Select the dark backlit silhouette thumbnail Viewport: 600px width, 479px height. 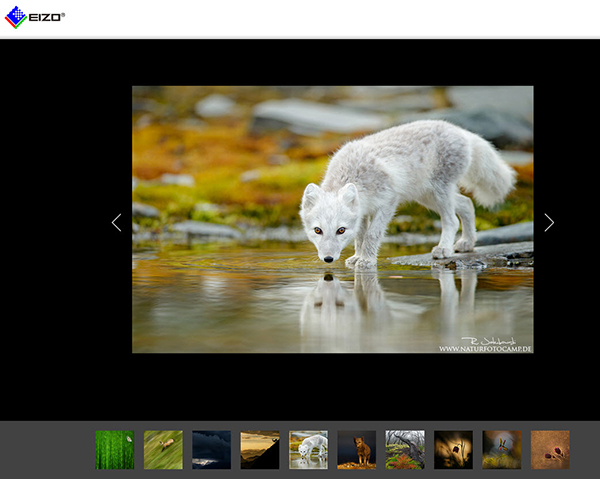point(453,450)
